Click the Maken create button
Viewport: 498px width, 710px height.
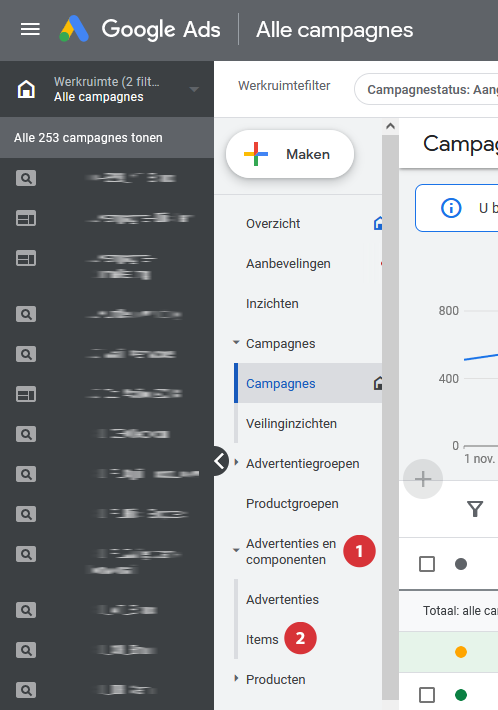(290, 154)
